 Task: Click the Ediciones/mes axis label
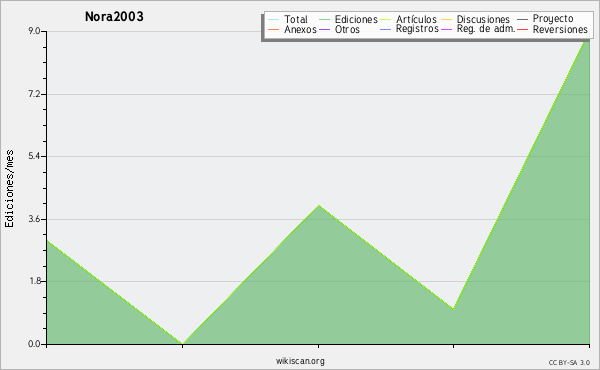(x=9, y=189)
